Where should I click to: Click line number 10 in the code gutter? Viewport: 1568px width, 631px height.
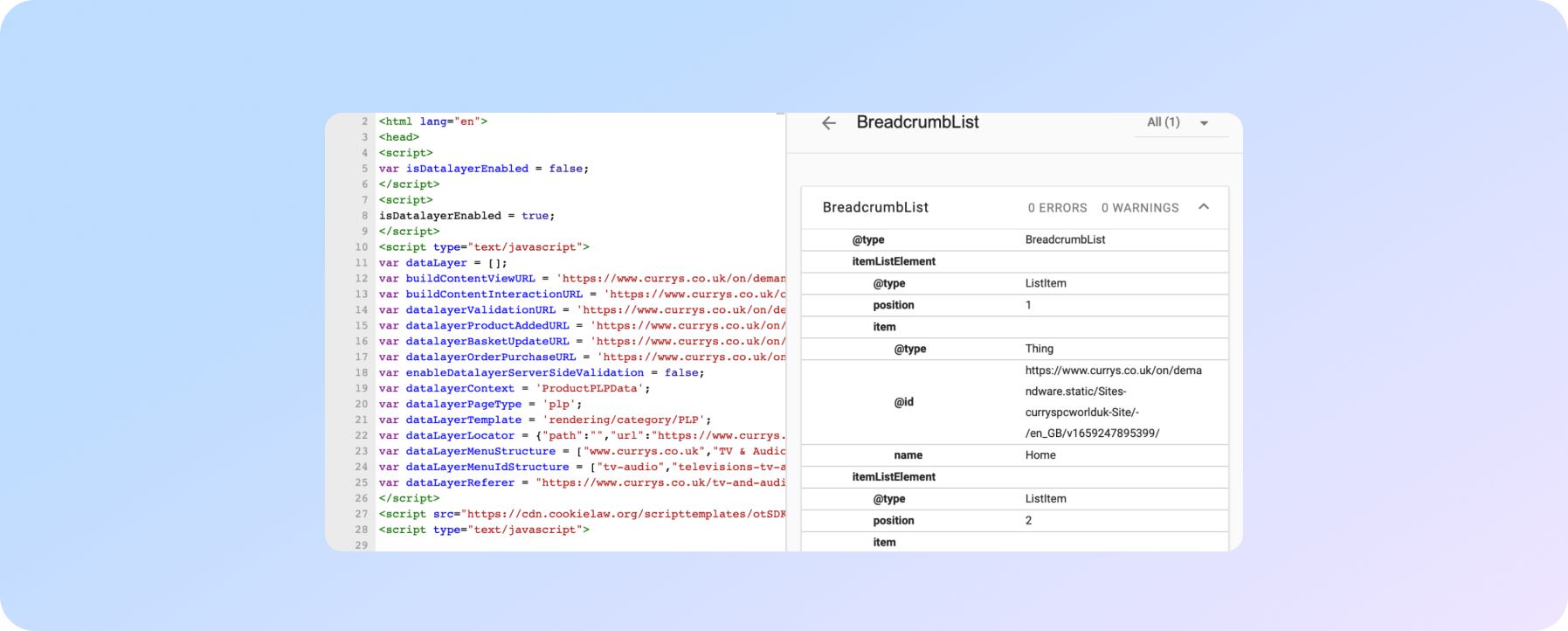362,247
